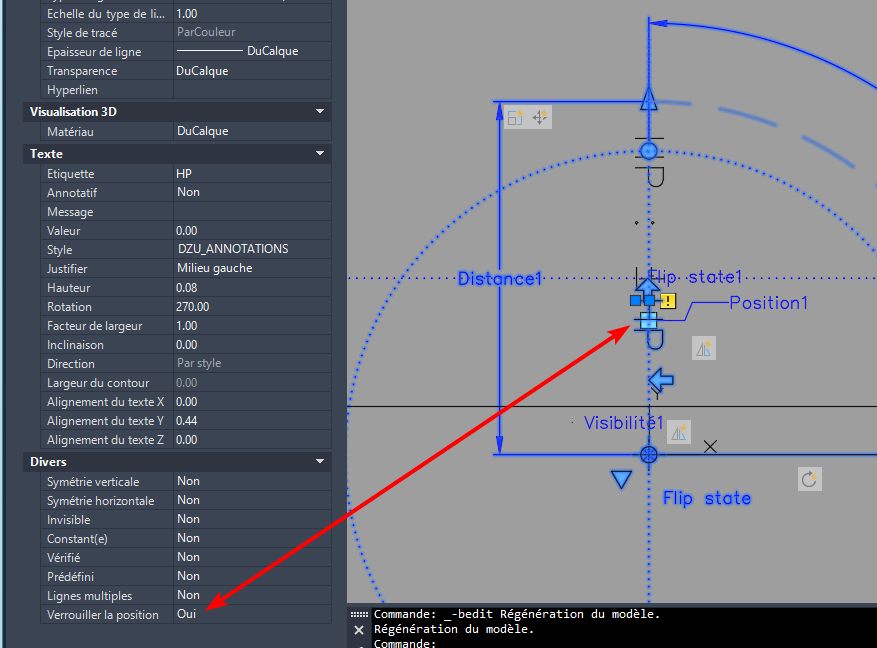Toggle the Prédéfini value Non
This screenshot has width=877, height=648.
coord(252,576)
